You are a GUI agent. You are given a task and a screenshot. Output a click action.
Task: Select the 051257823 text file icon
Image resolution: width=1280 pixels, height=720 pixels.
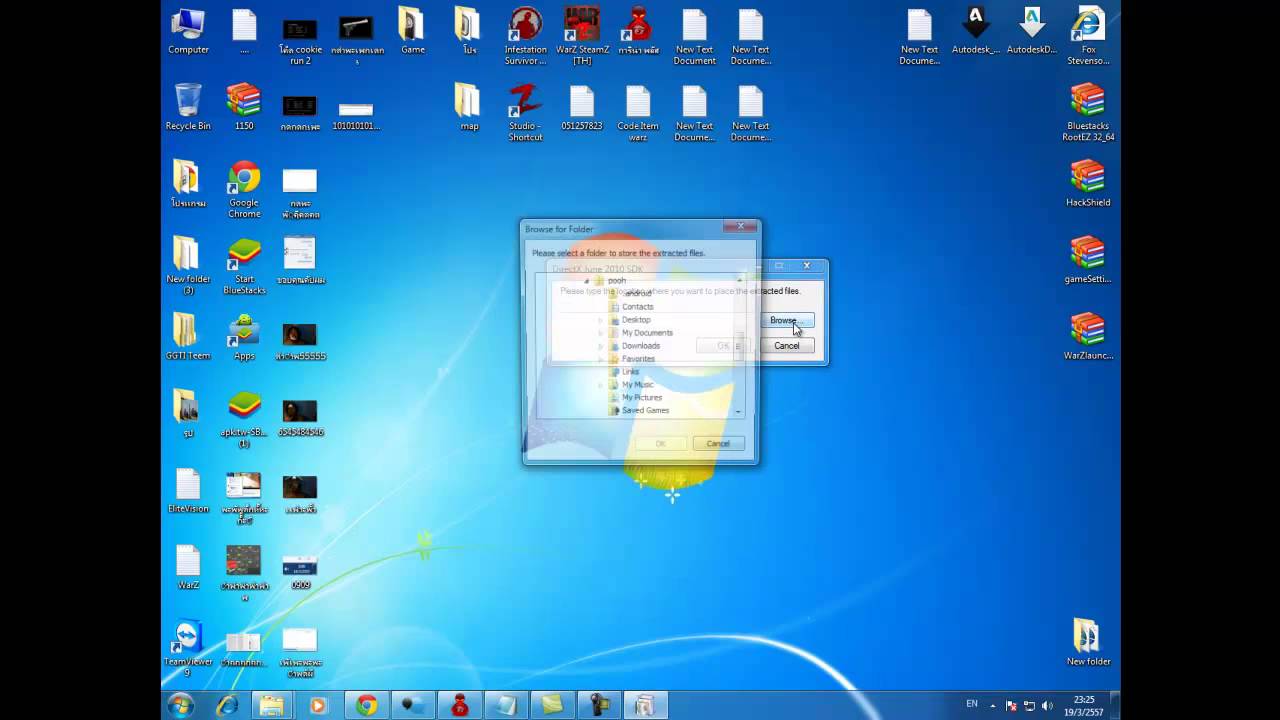(582, 108)
